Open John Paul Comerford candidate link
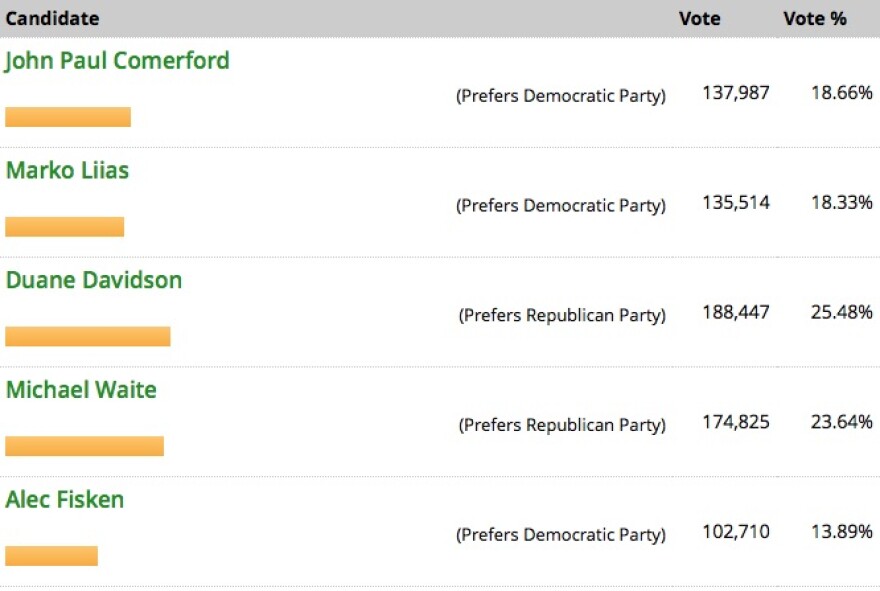This screenshot has height=591, width=880. (x=117, y=61)
